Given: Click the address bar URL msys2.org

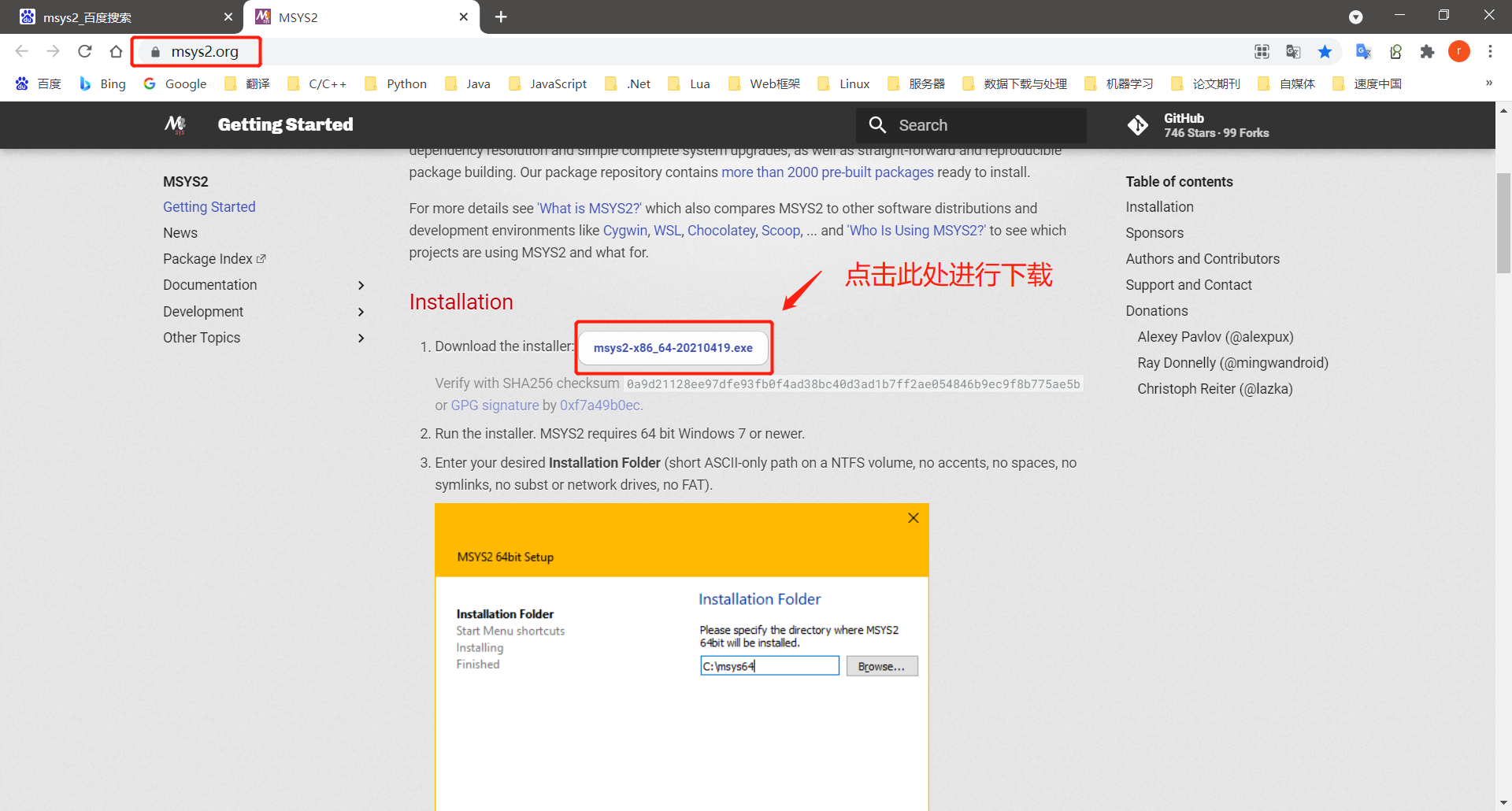Looking at the screenshot, I should (x=205, y=51).
